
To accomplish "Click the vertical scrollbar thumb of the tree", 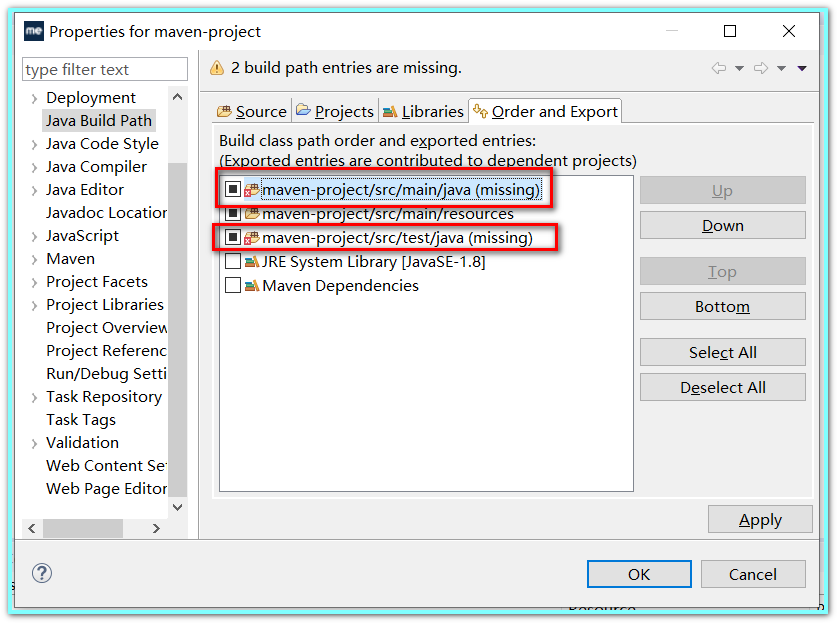I will pyautogui.click(x=178, y=328).
